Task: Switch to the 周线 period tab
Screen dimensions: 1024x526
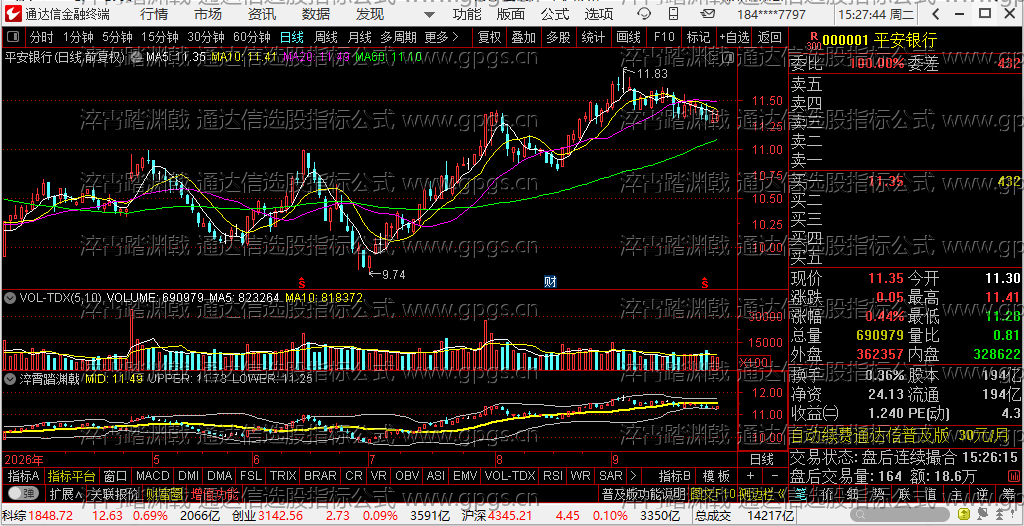Action: pyautogui.click(x=325, y=37)
